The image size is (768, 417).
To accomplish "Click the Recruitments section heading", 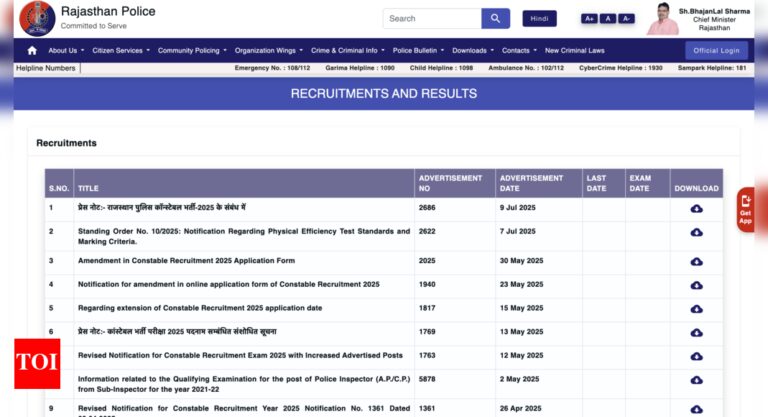I will pyautogui.click(x=67, y=143).
